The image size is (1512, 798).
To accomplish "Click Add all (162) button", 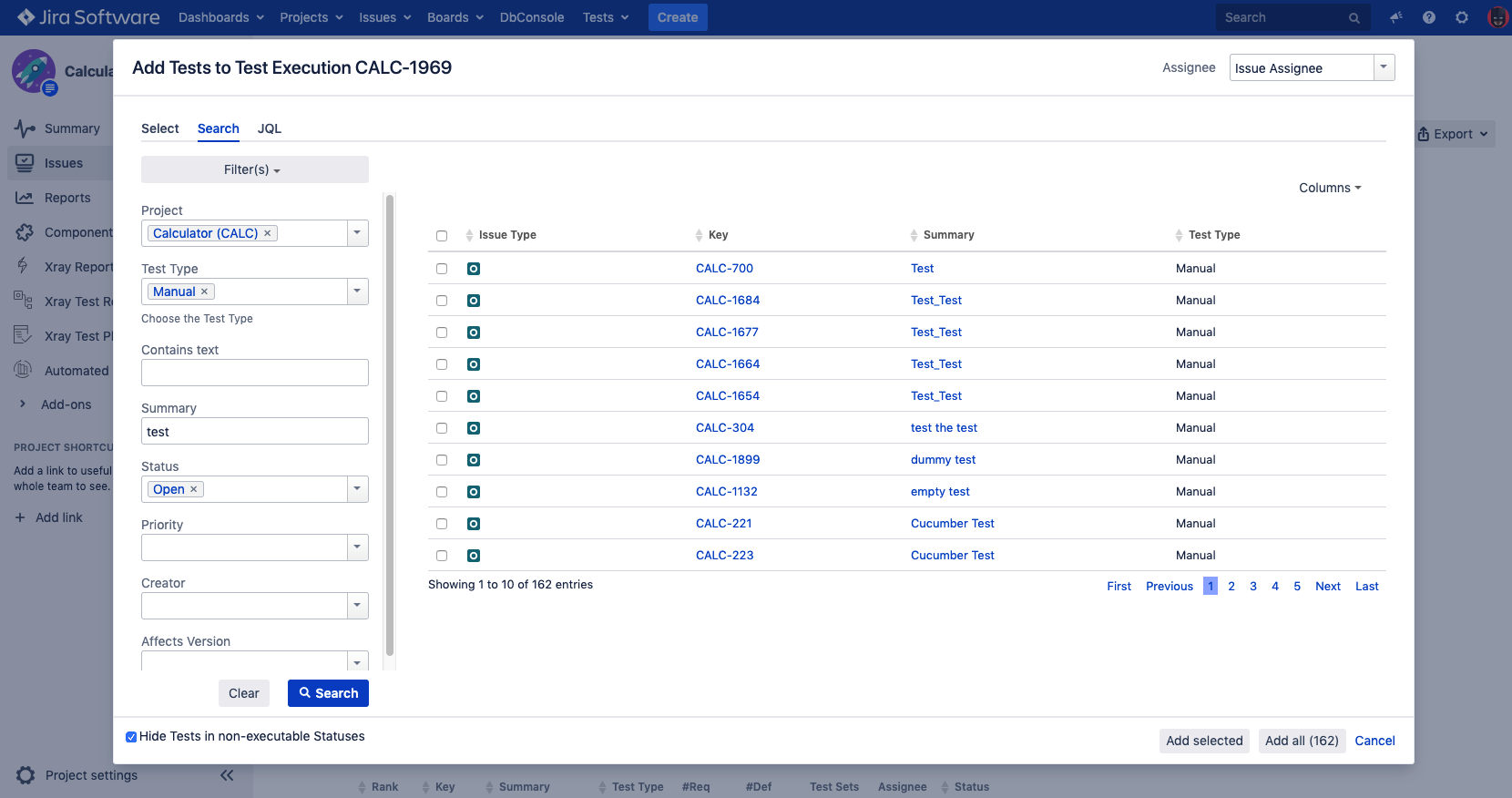I will pyautogui.click(x=1302, y=741).
